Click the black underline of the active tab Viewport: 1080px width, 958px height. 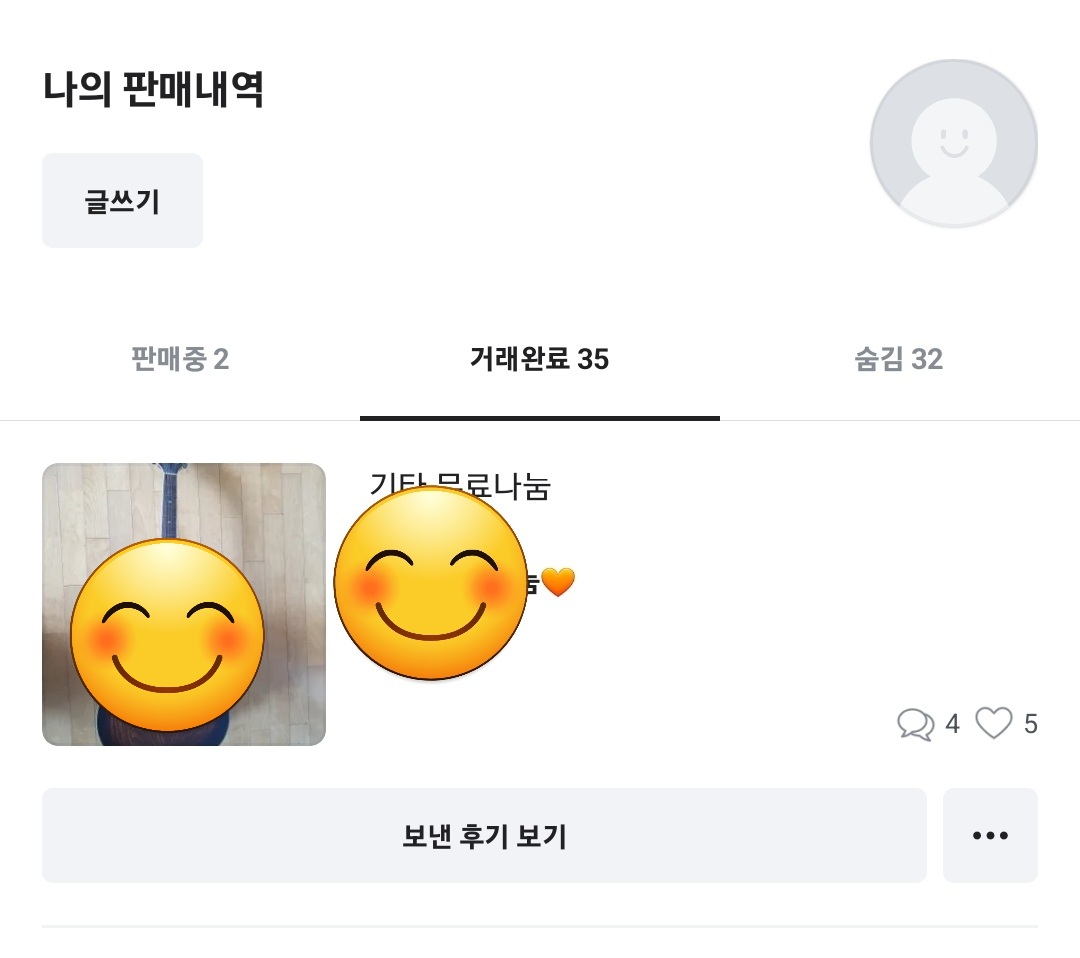point(539,417)
